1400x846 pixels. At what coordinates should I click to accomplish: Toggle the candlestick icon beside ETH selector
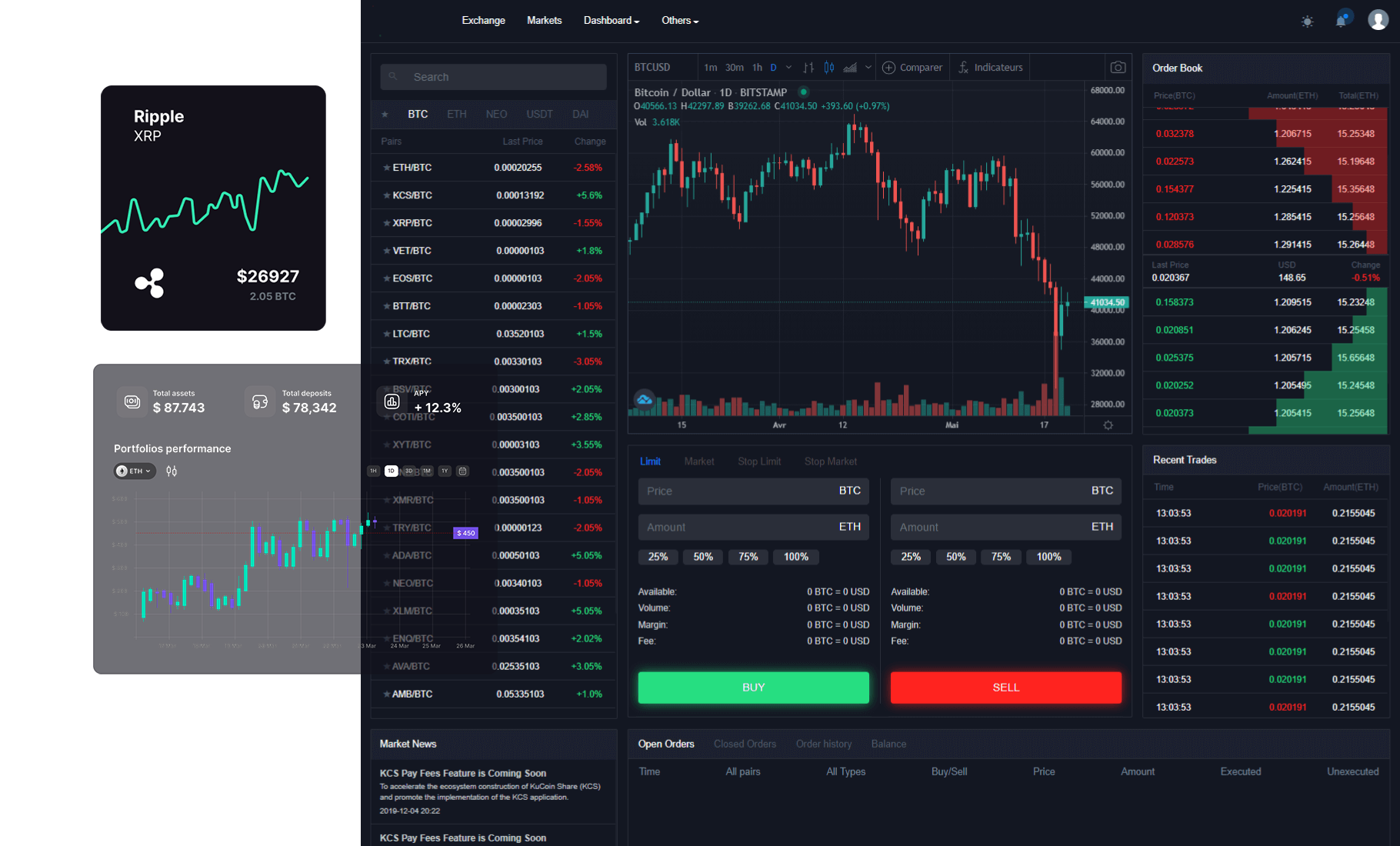[171, 471]
